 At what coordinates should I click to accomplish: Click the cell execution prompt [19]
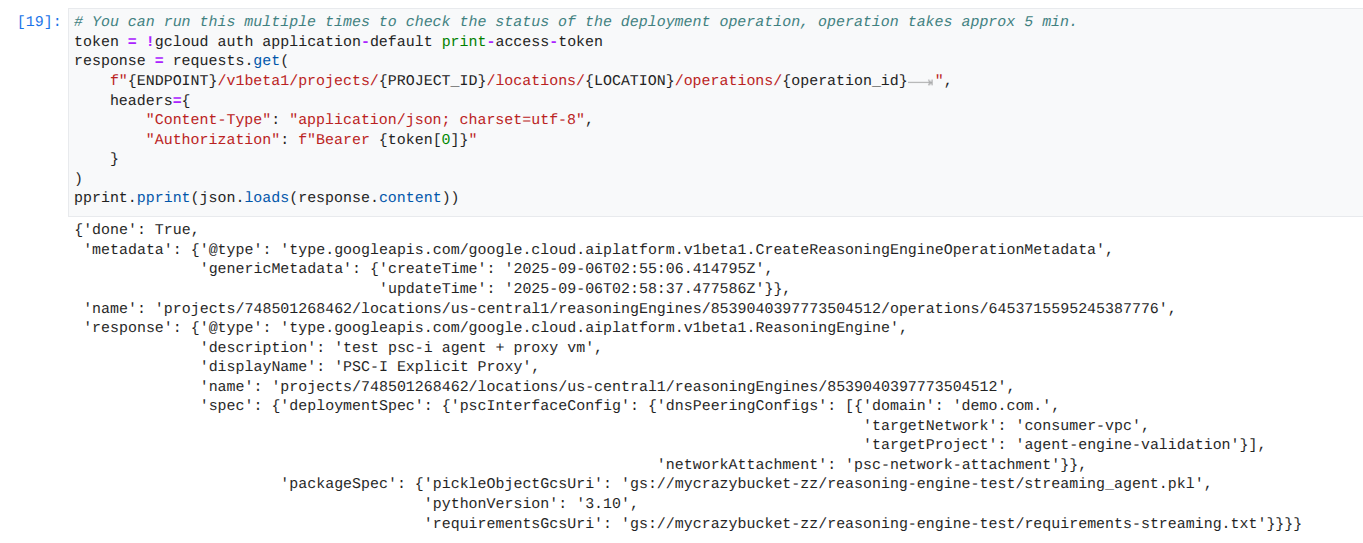(39, 21)
